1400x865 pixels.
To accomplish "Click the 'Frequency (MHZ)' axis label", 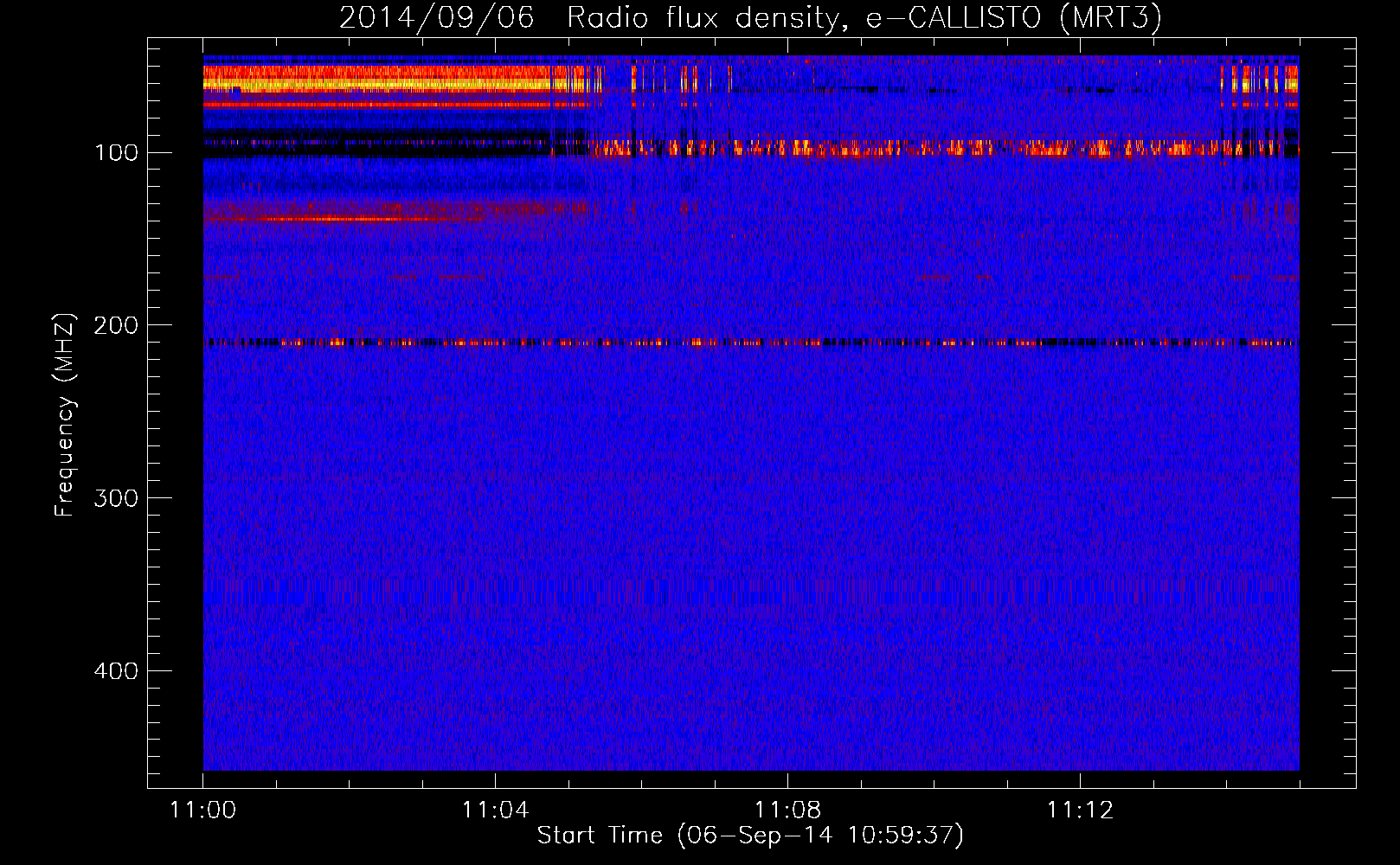I will (65, 415).
